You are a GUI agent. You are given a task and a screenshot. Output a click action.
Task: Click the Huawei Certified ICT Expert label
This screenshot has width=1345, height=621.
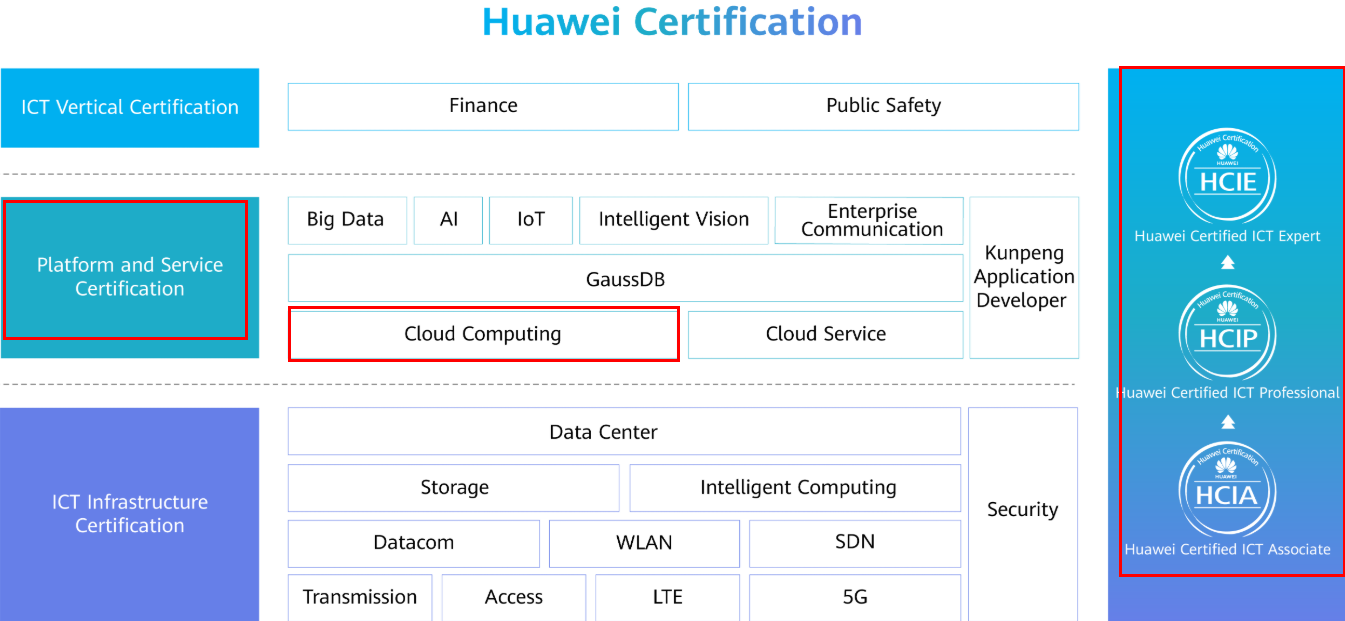pyautogui.click(x=1227, y=237)
